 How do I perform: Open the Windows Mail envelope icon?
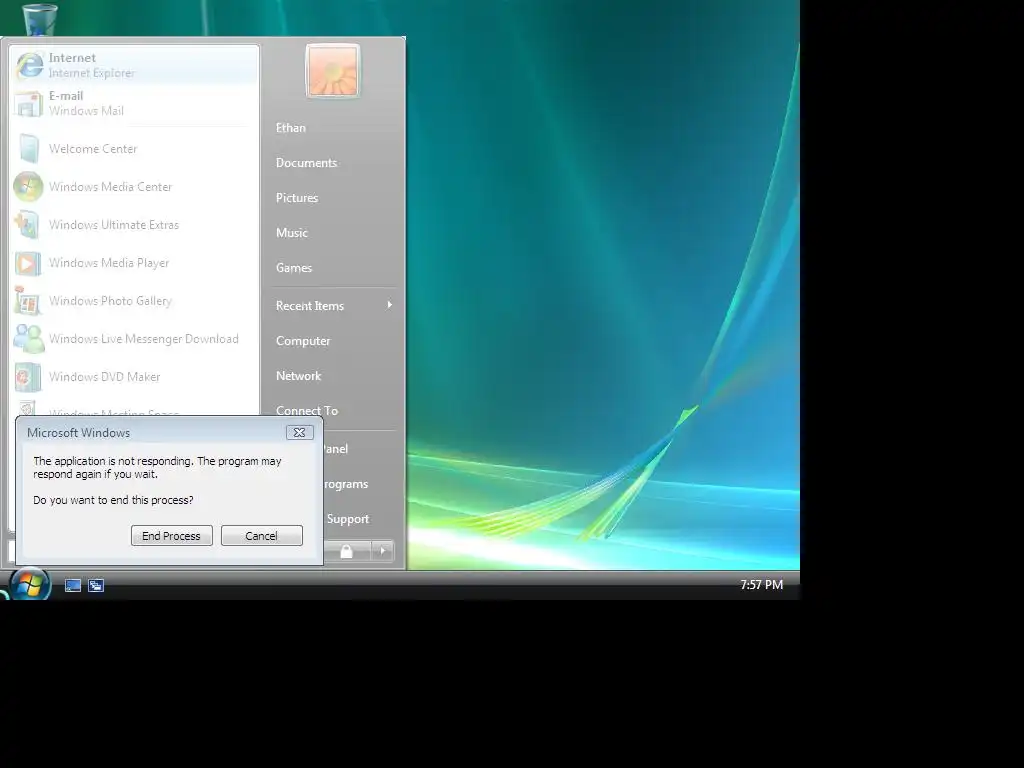[28, 104]
